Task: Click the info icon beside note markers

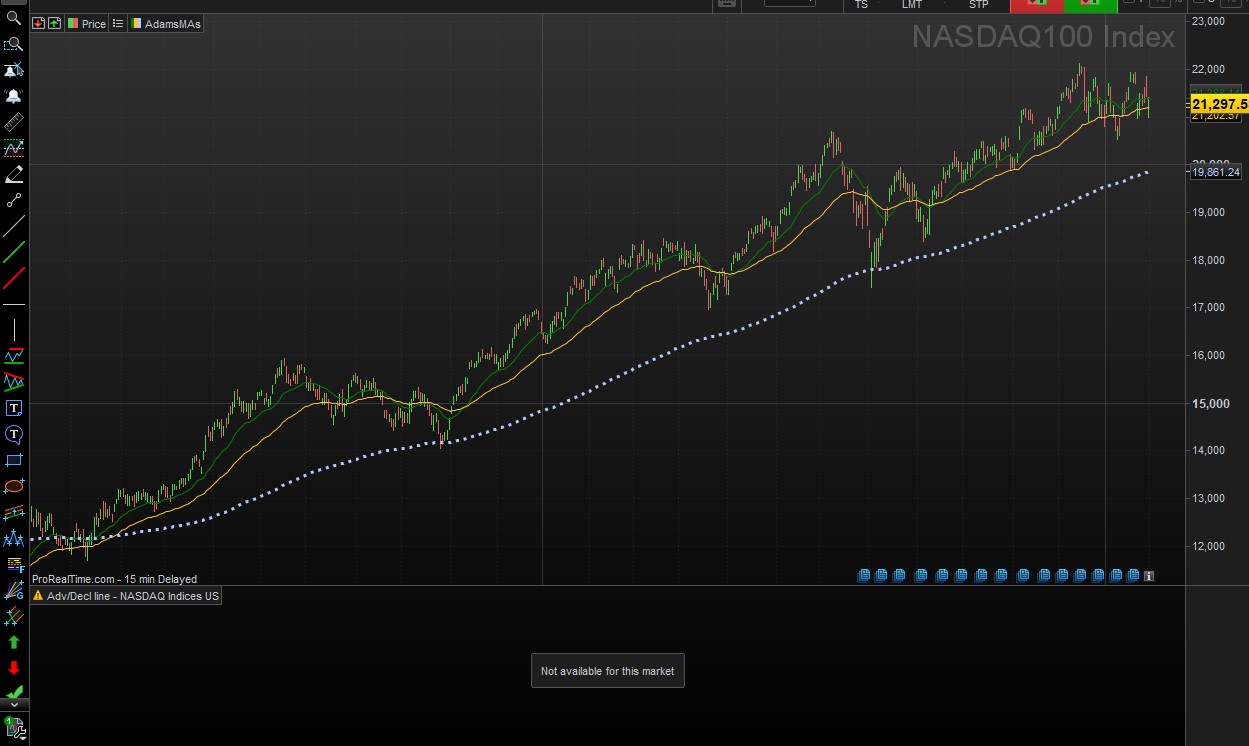Action: pos(1149,576)
